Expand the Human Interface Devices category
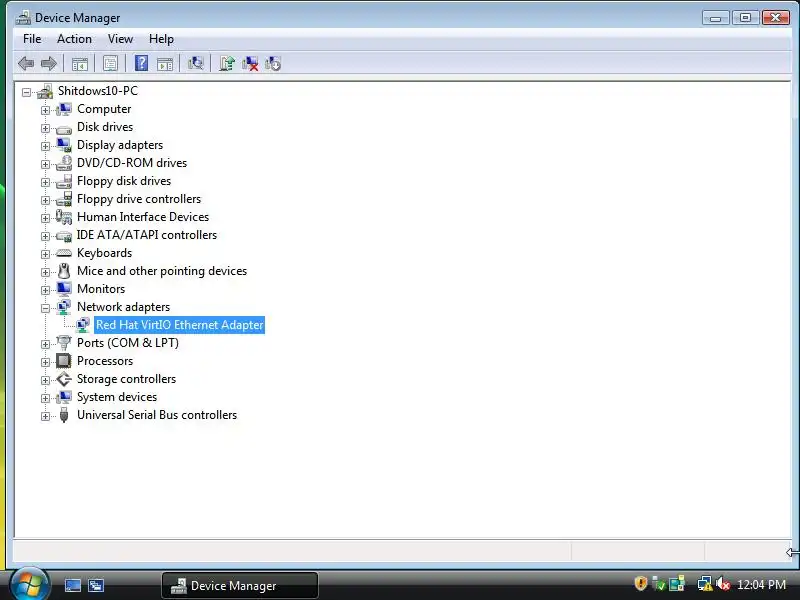This screenshot has width=800, height=600. tap(45, 218)
